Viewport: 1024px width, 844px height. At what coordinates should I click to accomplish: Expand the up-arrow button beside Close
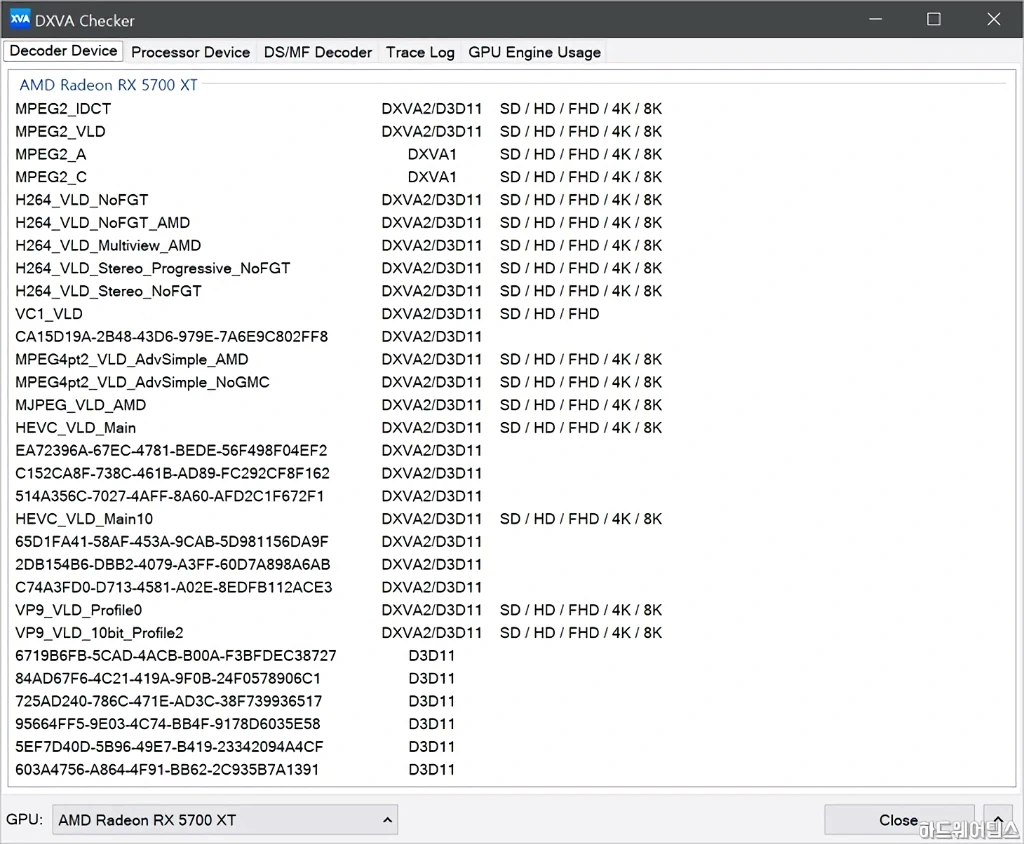pyautogui.click(x=998, y=820)
